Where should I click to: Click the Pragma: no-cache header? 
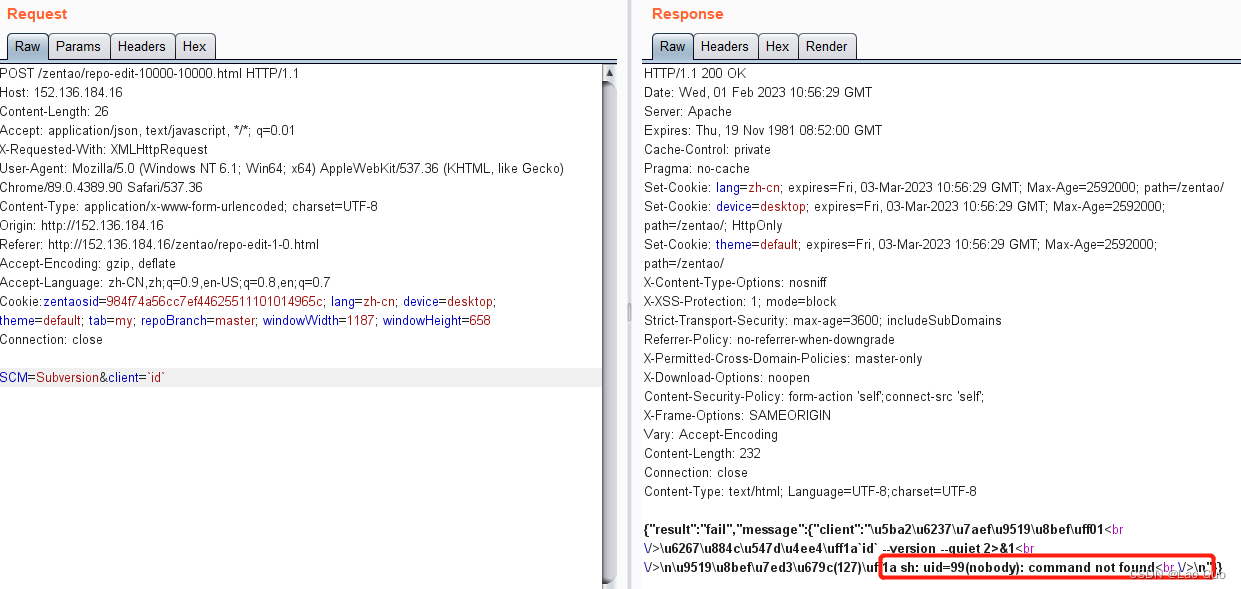click(x=697, y=169)
